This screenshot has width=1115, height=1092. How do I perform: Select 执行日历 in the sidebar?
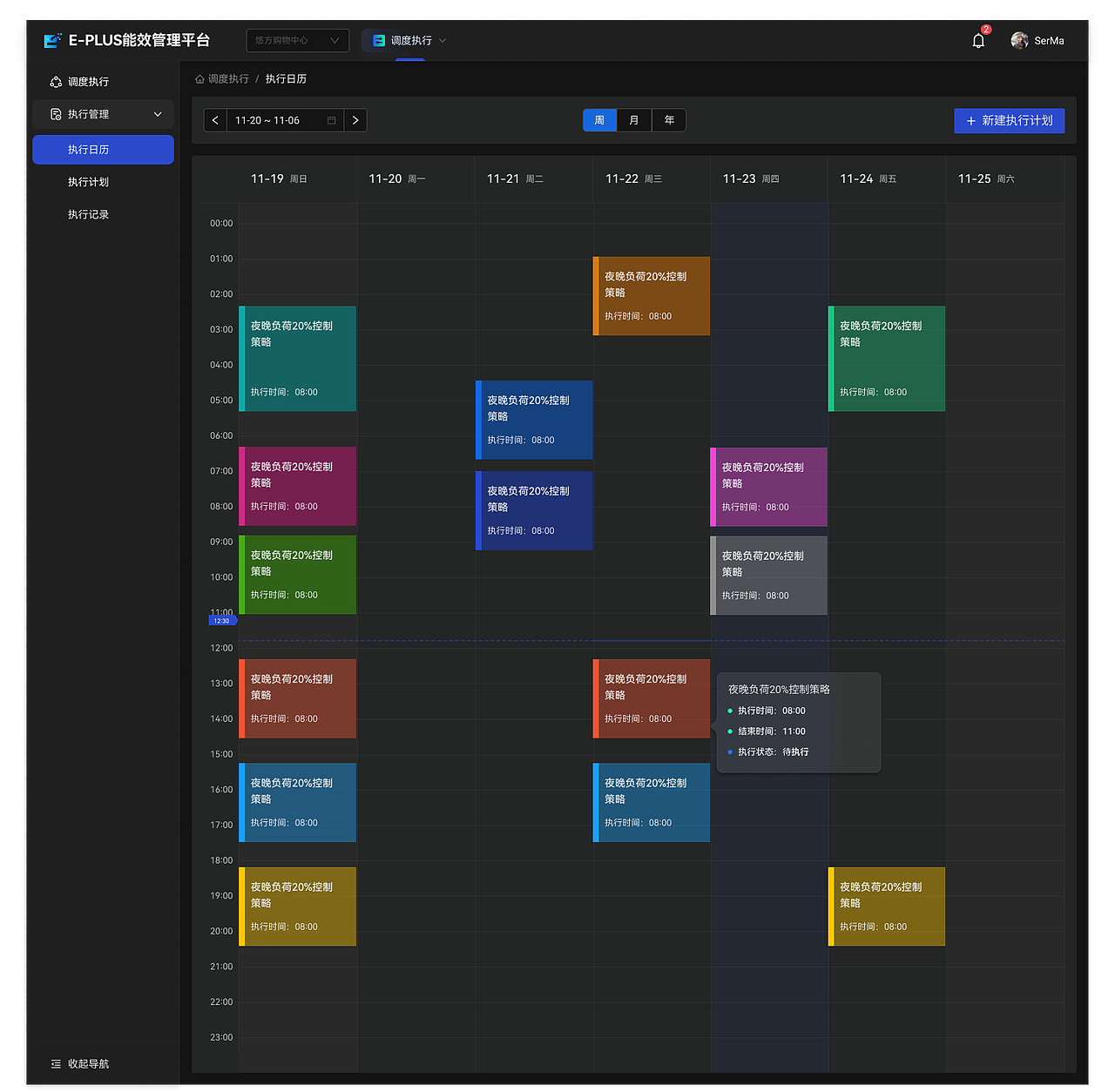click(103, 150)
